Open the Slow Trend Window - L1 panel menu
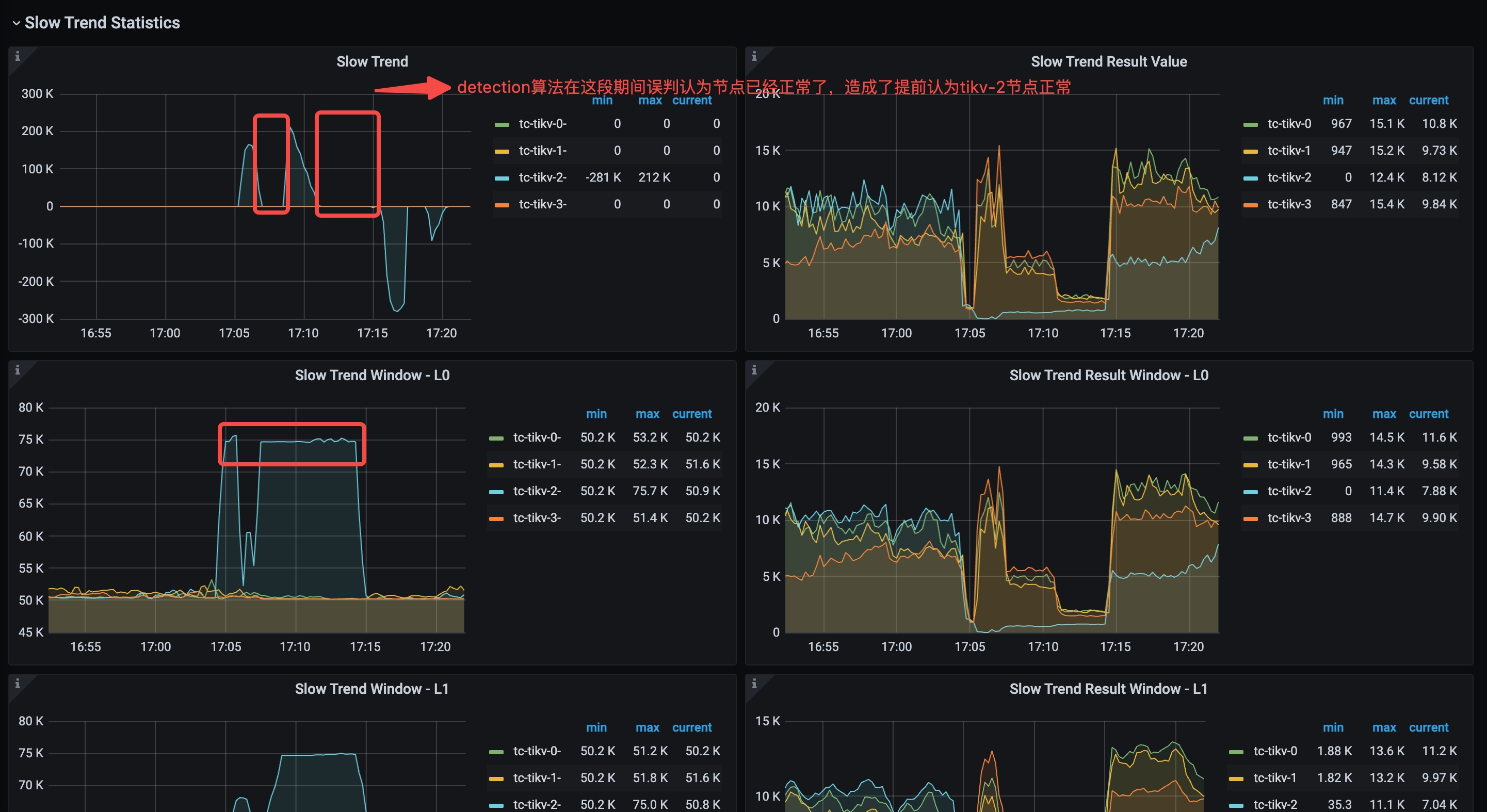 pos(371,688)
